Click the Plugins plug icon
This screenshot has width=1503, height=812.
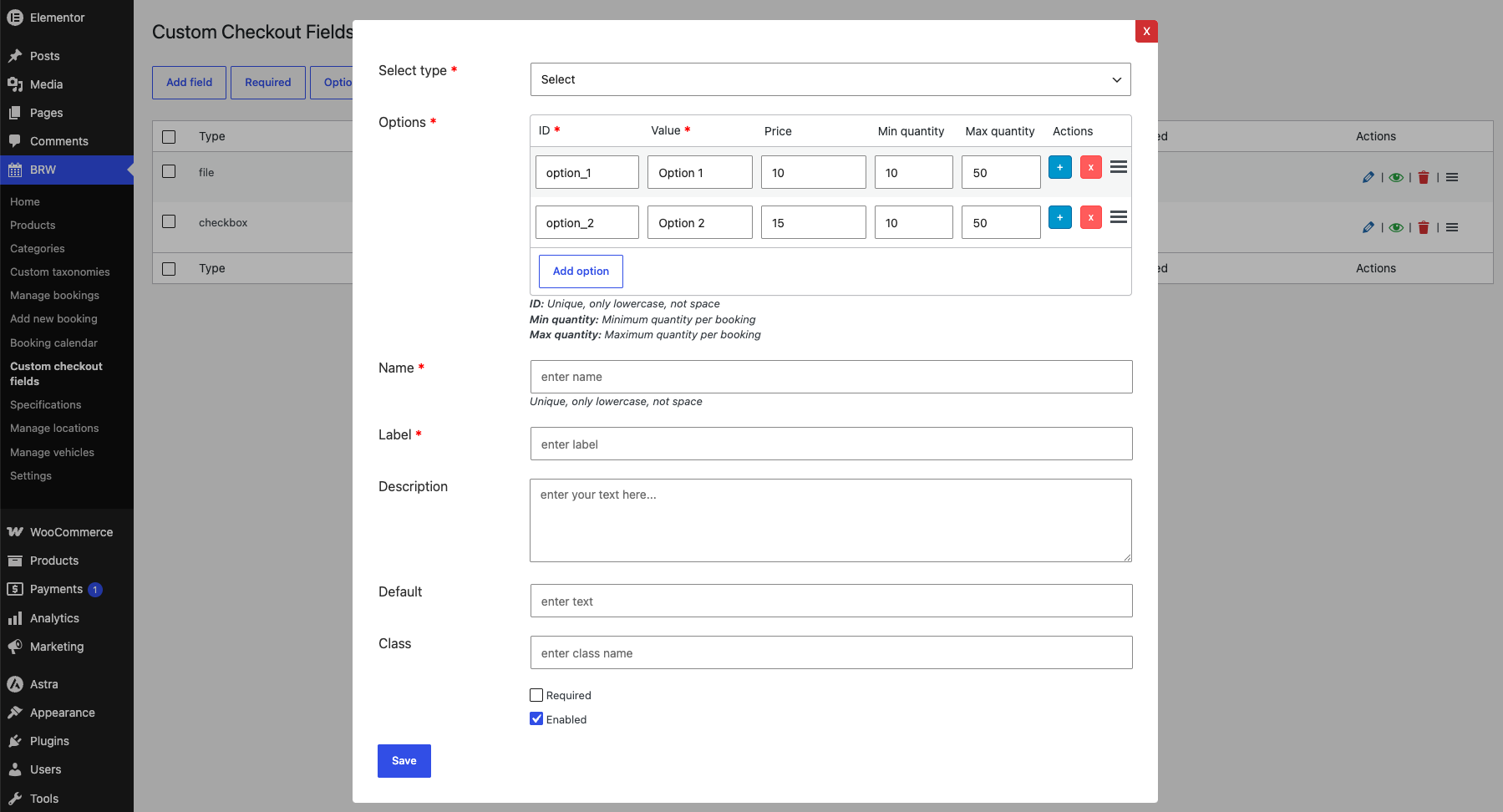click(15, 741)
